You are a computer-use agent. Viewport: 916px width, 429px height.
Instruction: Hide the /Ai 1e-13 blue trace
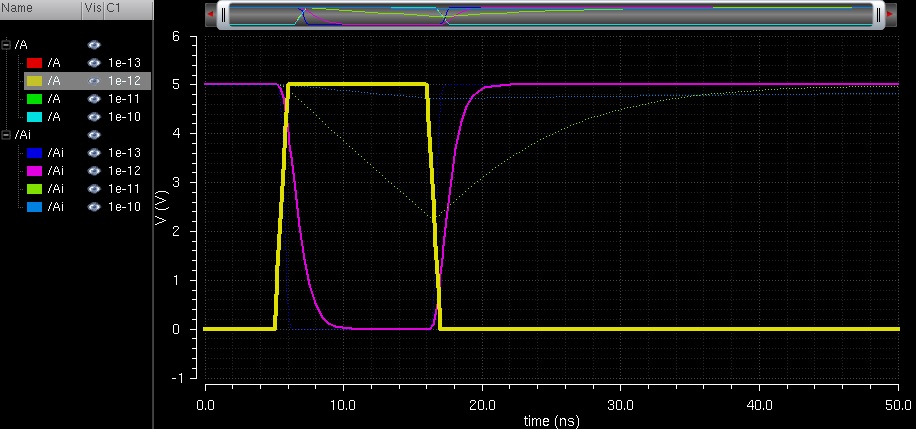(94, 153)
